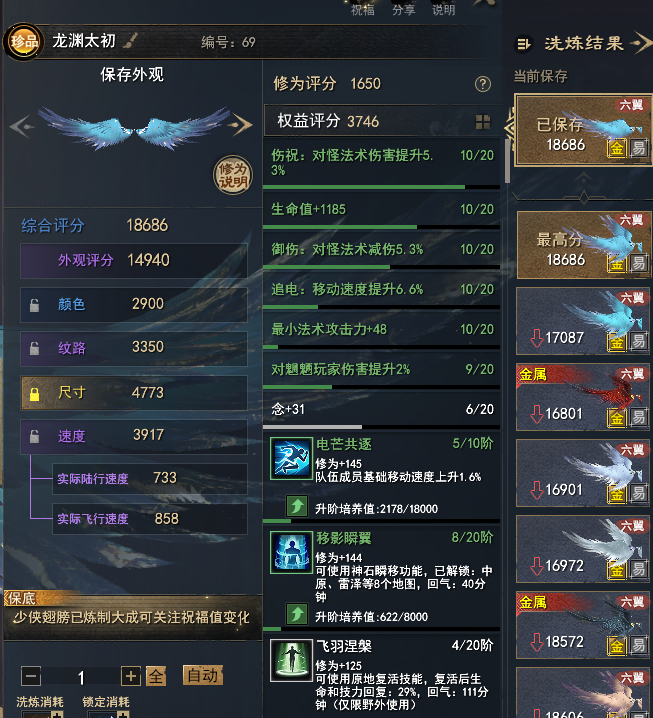Viewport: 653px width, 718px height.
Task: Click the 全 max quantity button
Action: pyautogui.click(x=156, y=676)
